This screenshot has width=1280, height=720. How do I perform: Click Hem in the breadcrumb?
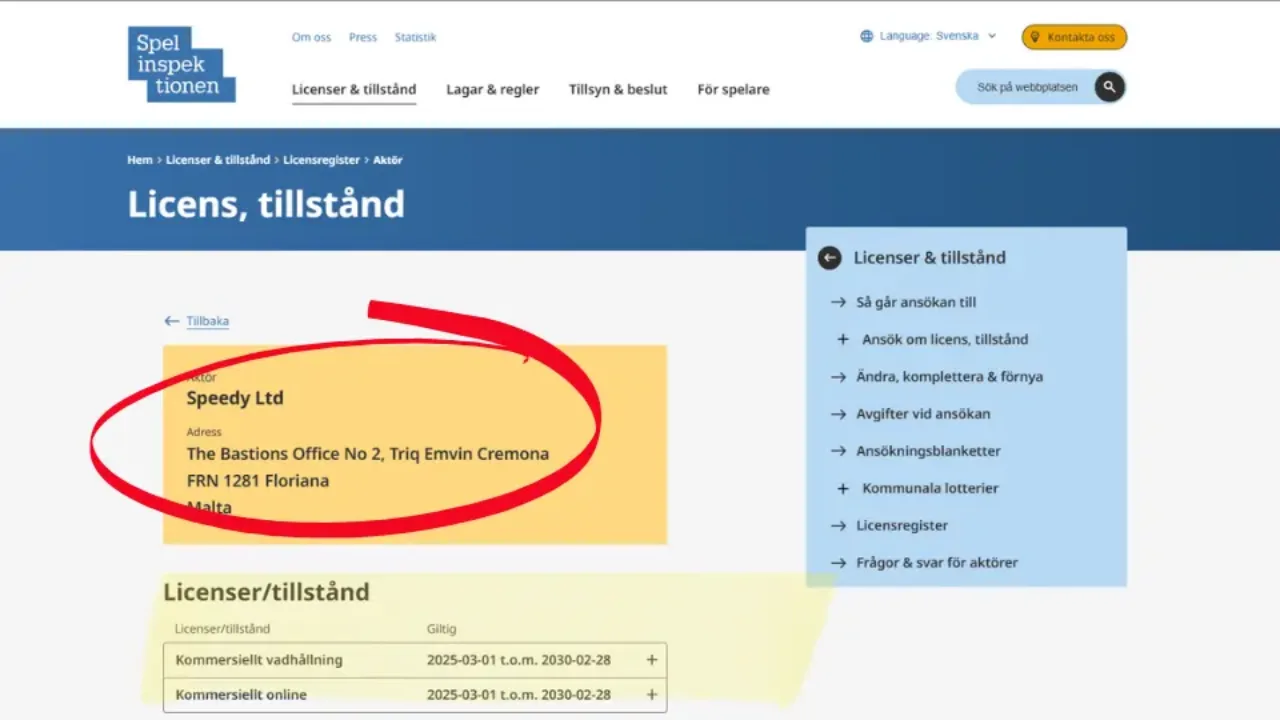pos(140,160)
